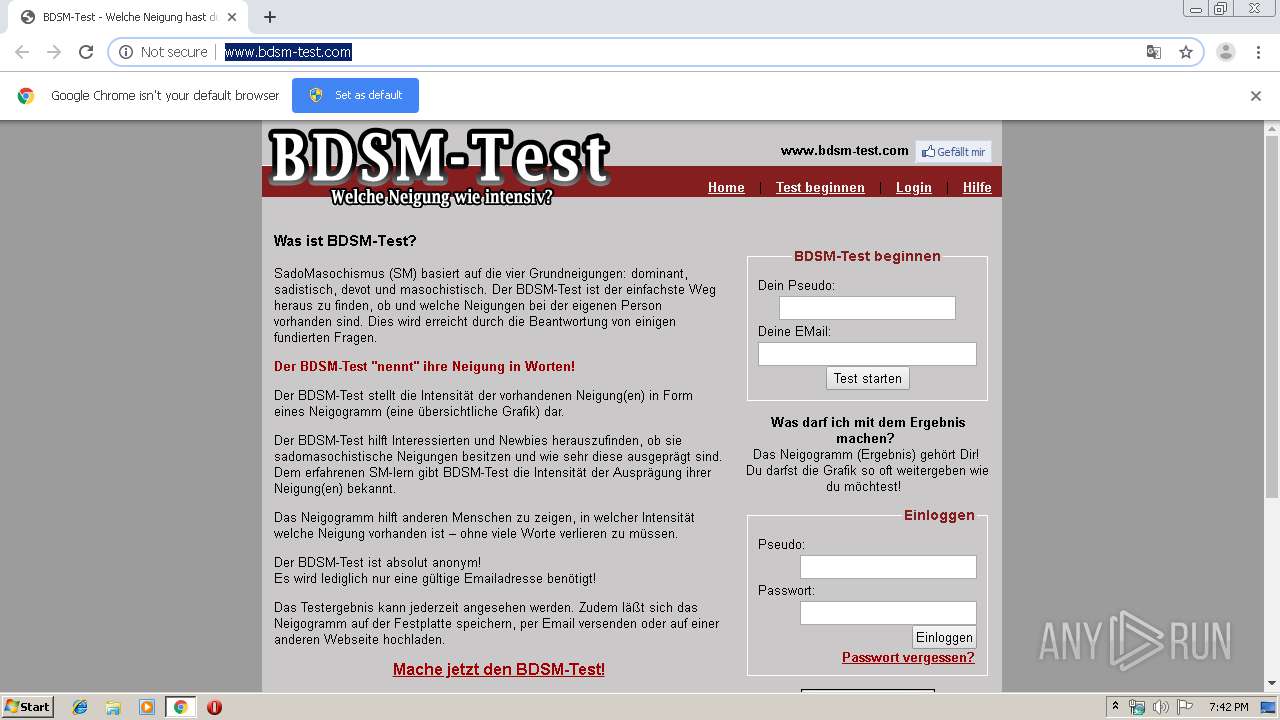The width and height of the screenshot is (1280, 720).
Task: Open the Chrome three-dot menu
Action: [1259, 52]
